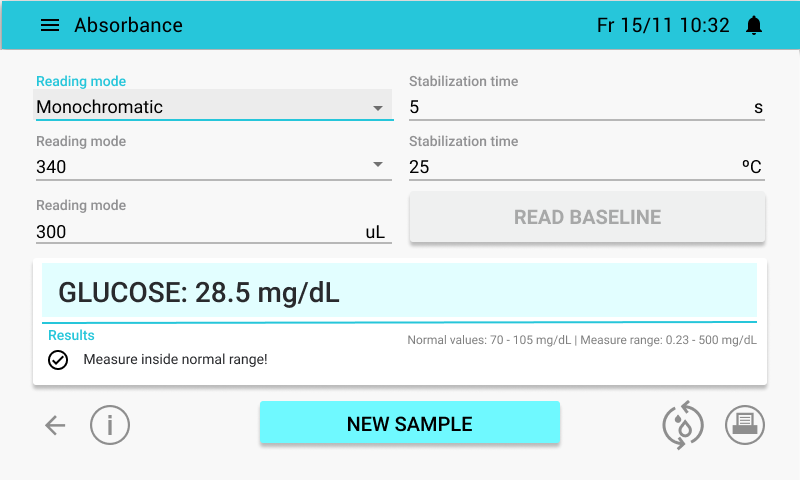Viewport: 800px width, 480px height.
Task: Click the stabilization time field showing 5
Action: [x=587, y=107]
